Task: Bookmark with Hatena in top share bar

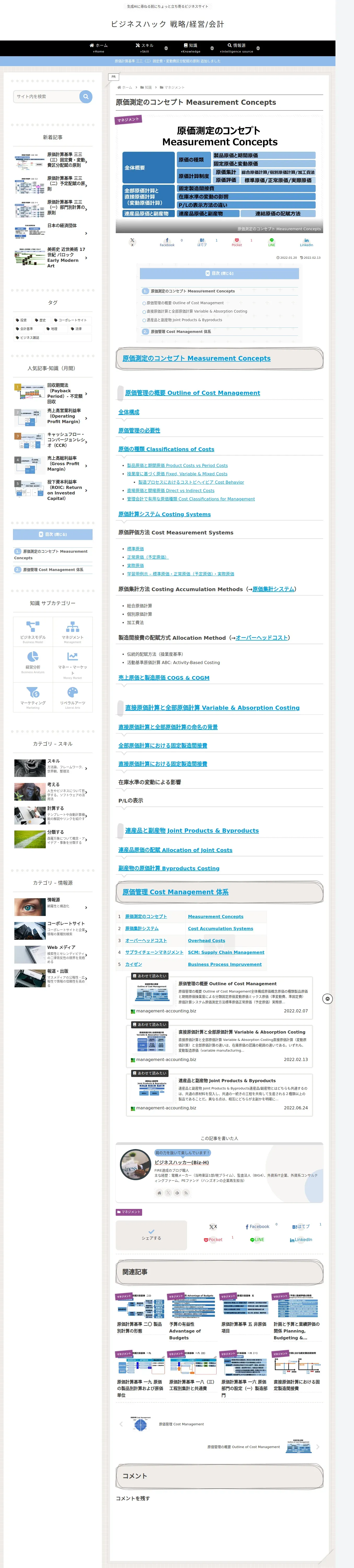Action: pyautogui.click(x=202, y=242)
